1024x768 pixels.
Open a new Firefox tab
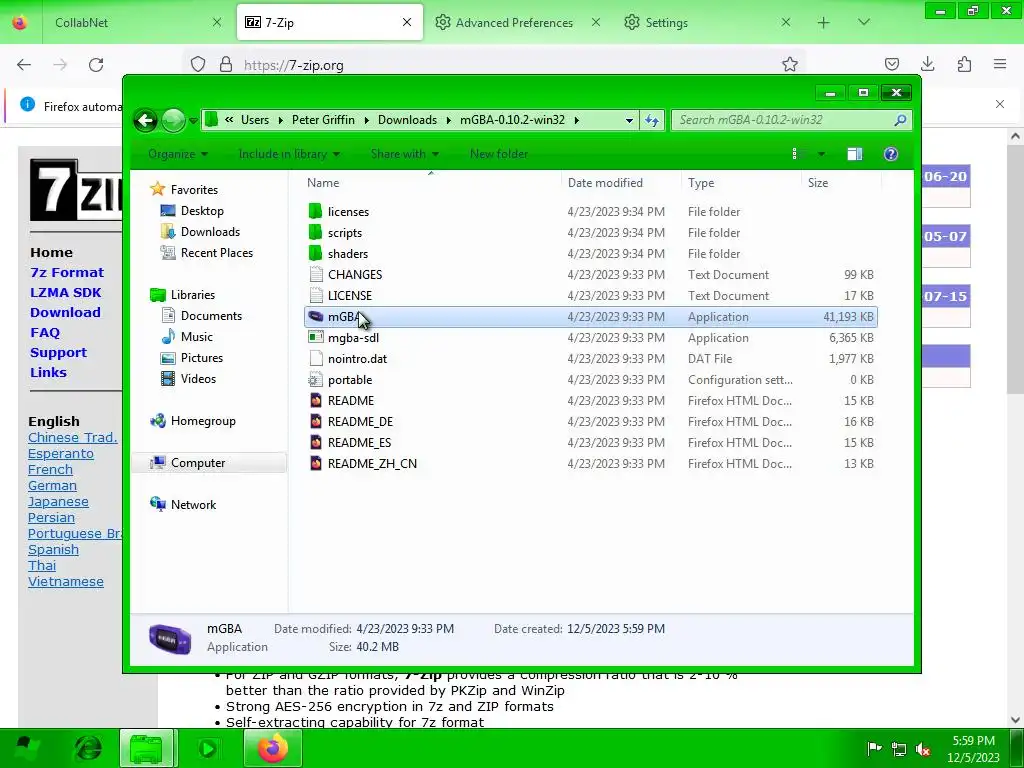(824, 22)
